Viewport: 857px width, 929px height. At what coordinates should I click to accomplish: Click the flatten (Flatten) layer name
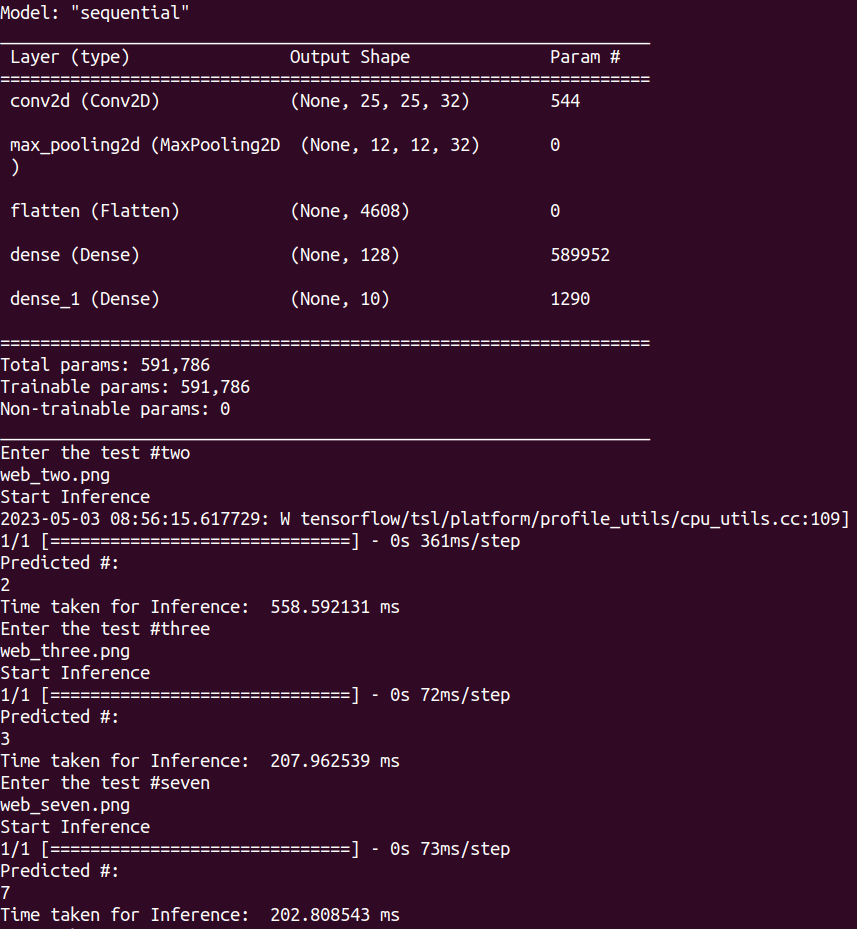point(95,211)
